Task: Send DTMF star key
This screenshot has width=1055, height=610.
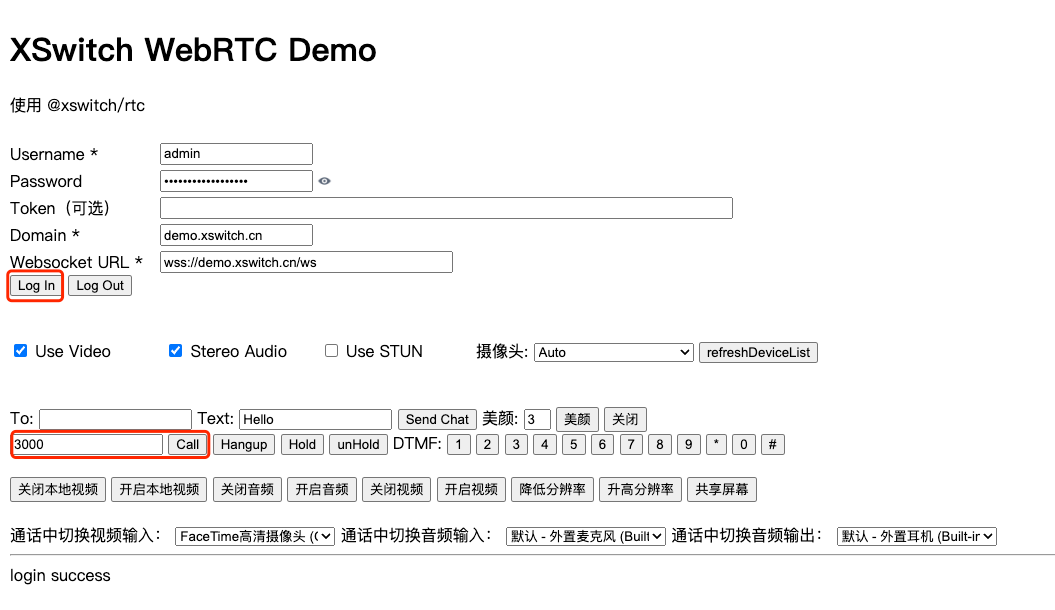Action: point(716,445)
